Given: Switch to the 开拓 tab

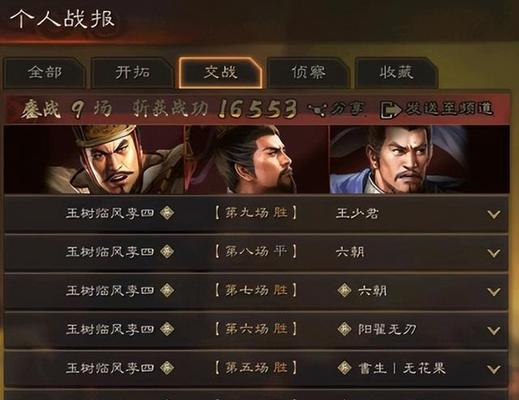Looking at the screenshot, I should (132, 73).
